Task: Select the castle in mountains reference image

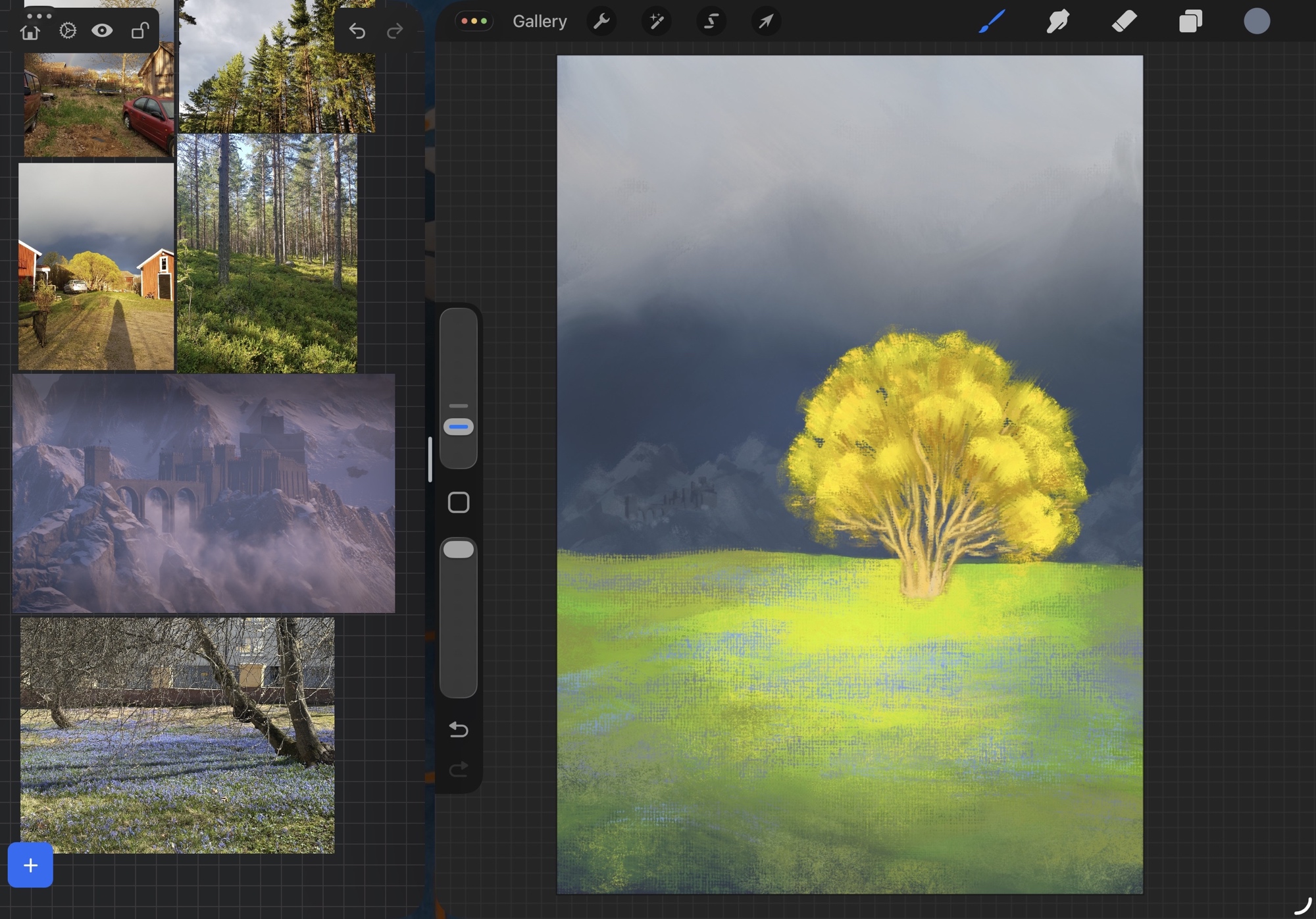Action: tap(203, 494)
